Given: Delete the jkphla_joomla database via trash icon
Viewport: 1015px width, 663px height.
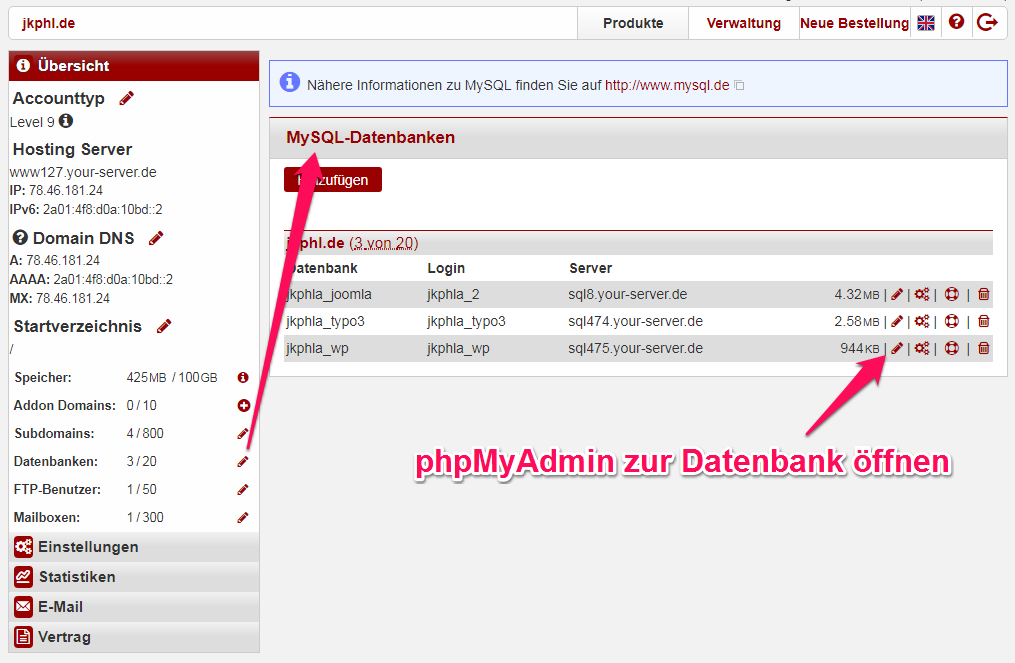Looking at the screenshot, I should pos(983,294).
